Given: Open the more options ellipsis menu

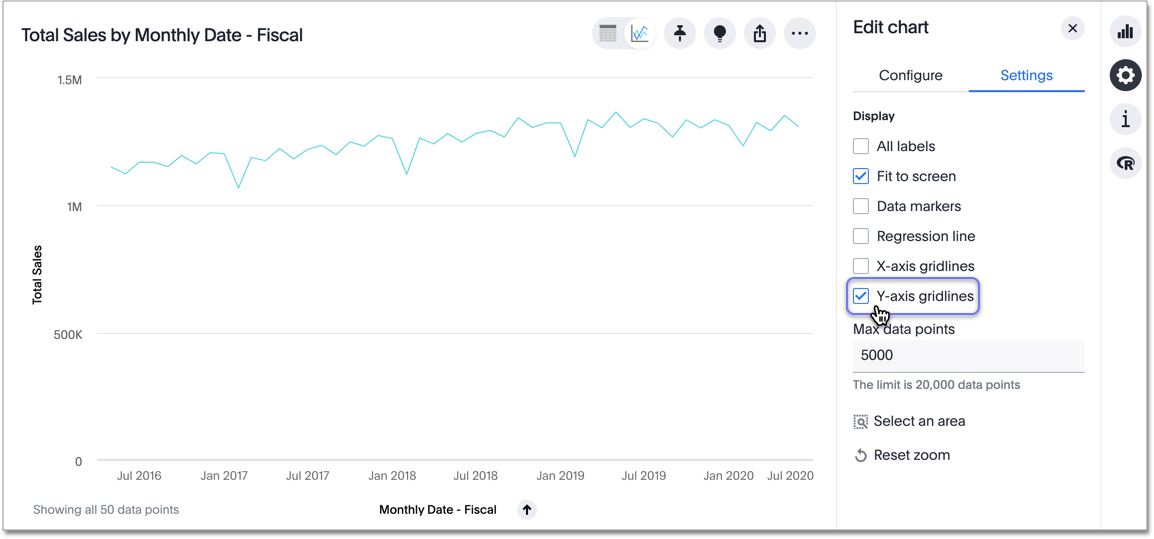Looking at the screenshot, I should (x=800, y=34).
